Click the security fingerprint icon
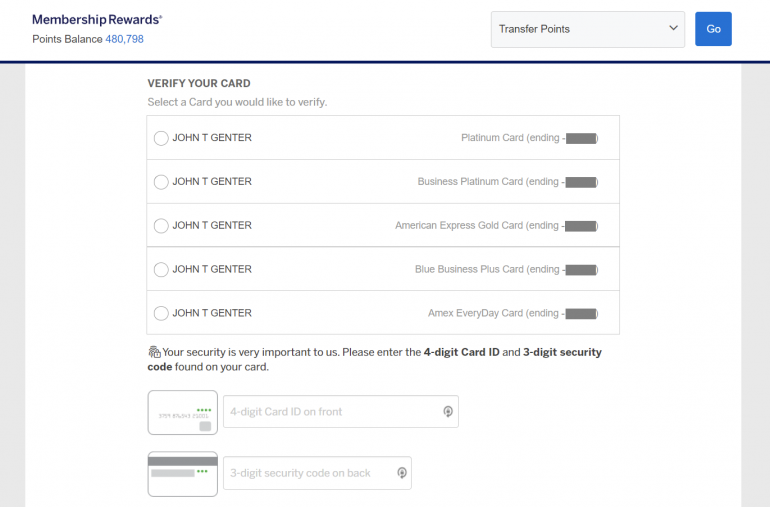 (x=154, y=352)
